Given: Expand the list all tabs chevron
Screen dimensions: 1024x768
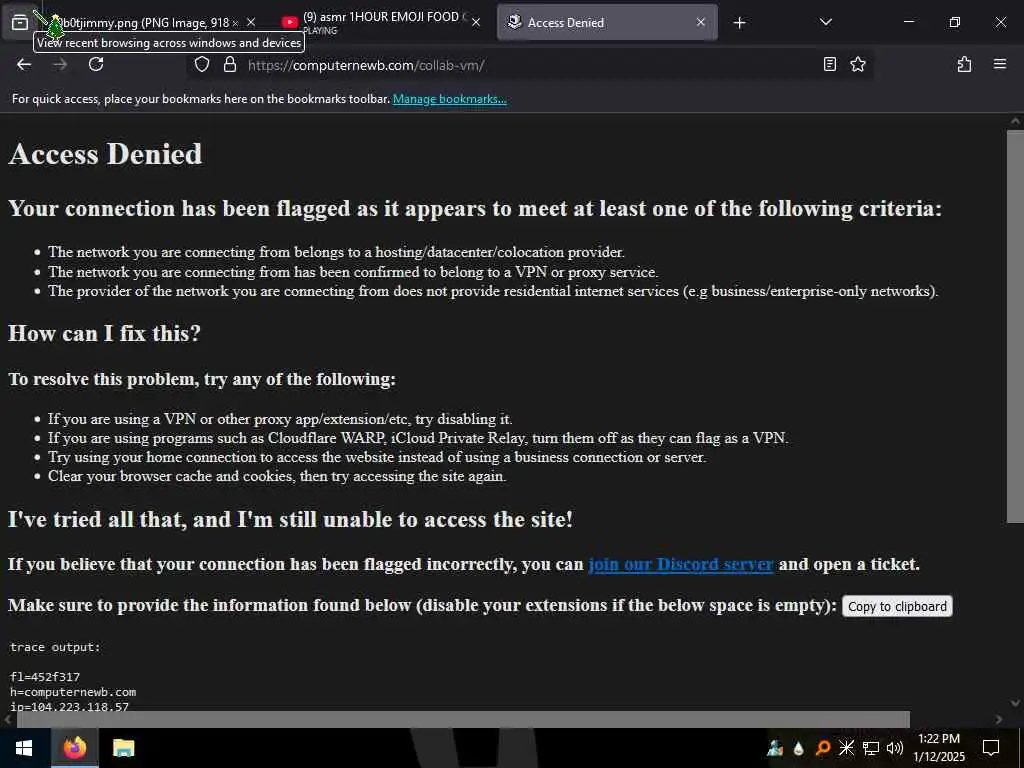Looking at the screenshot, I should (825, 23).
